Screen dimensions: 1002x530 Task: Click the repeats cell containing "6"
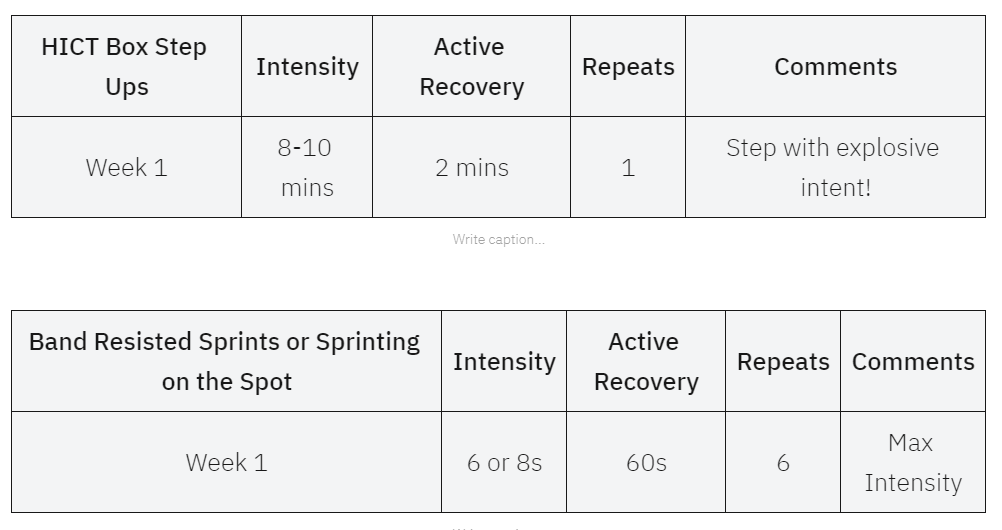pos(783,463)
